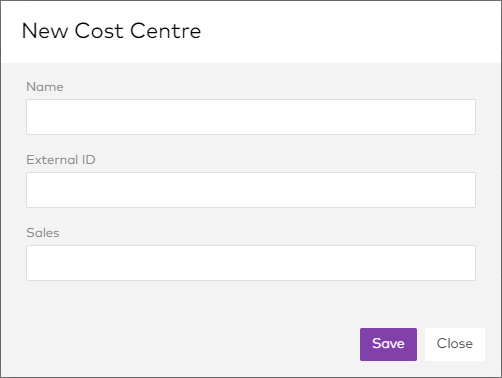Image resolution: width=502 pixels, height=378 pixels.
Task: Save the new cost centre
Action: [x=388, y=344]
